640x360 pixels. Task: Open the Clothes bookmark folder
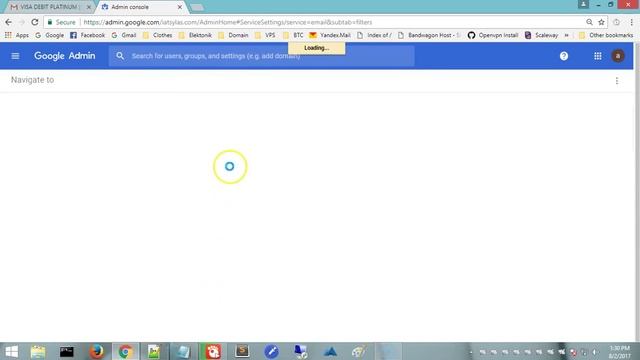[158, 36]
